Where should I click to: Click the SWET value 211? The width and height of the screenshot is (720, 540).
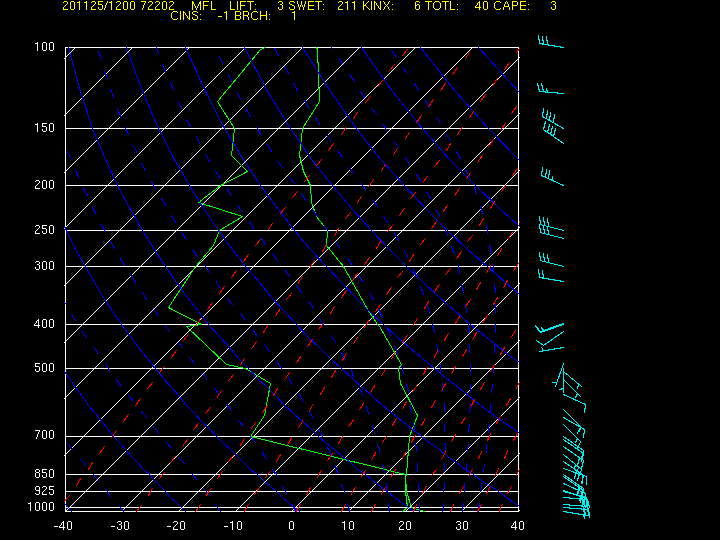346,6
